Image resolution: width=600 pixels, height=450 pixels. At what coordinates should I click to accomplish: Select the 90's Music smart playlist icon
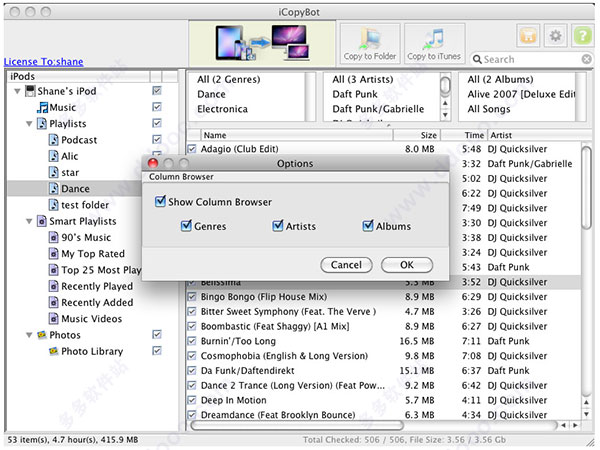click(x=54, y=238)
